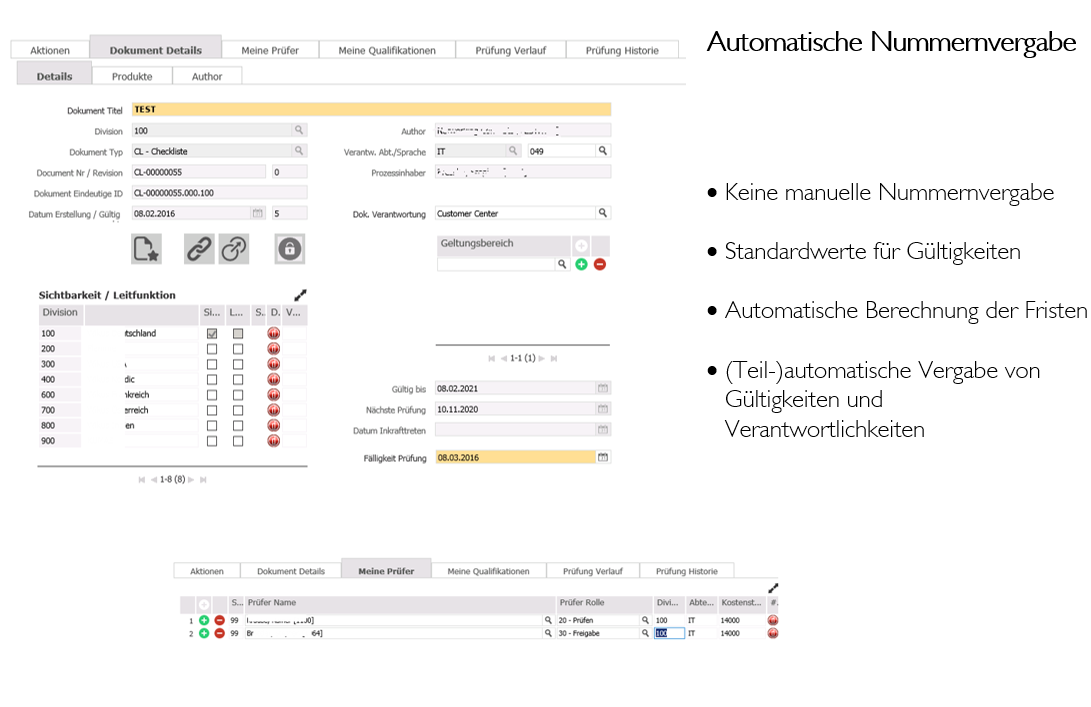The image size is (1091, 707).
Task: Enable Sichtbarkeit checkbox for division 600
Action: pyautogui.click(x=212, y=395)
